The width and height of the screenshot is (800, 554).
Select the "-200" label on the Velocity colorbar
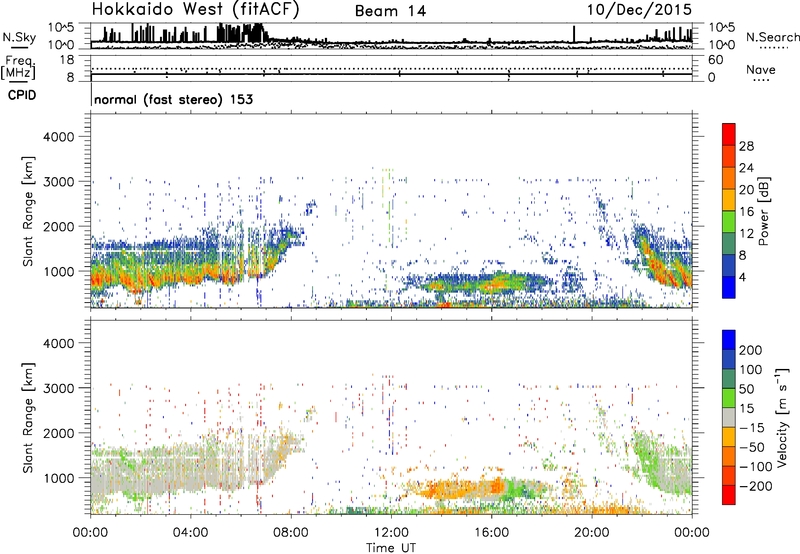(755, 486)
